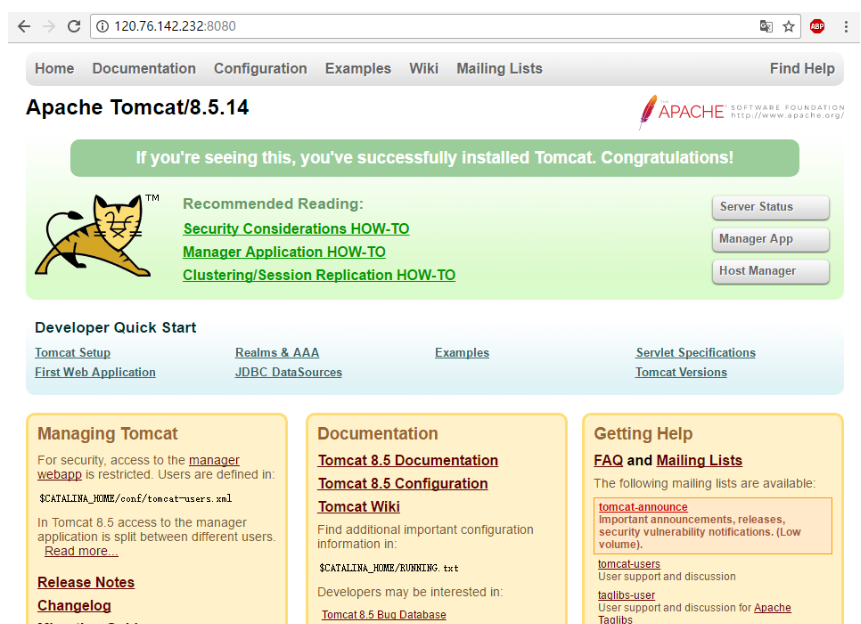Open the JDBC DataSources link
This screenshot has height=624, width=861.
pos(288,372)
